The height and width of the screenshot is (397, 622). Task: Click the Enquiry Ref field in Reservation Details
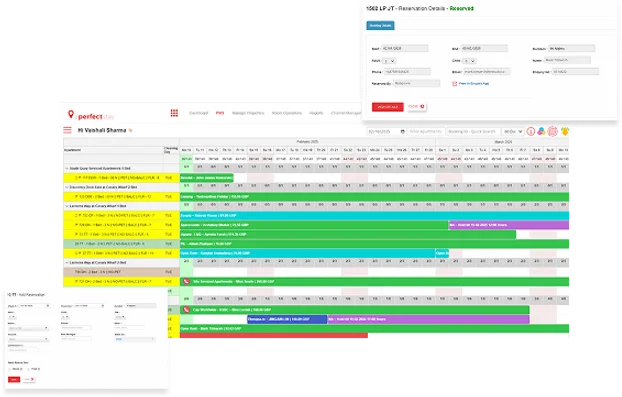coord(575,72)
